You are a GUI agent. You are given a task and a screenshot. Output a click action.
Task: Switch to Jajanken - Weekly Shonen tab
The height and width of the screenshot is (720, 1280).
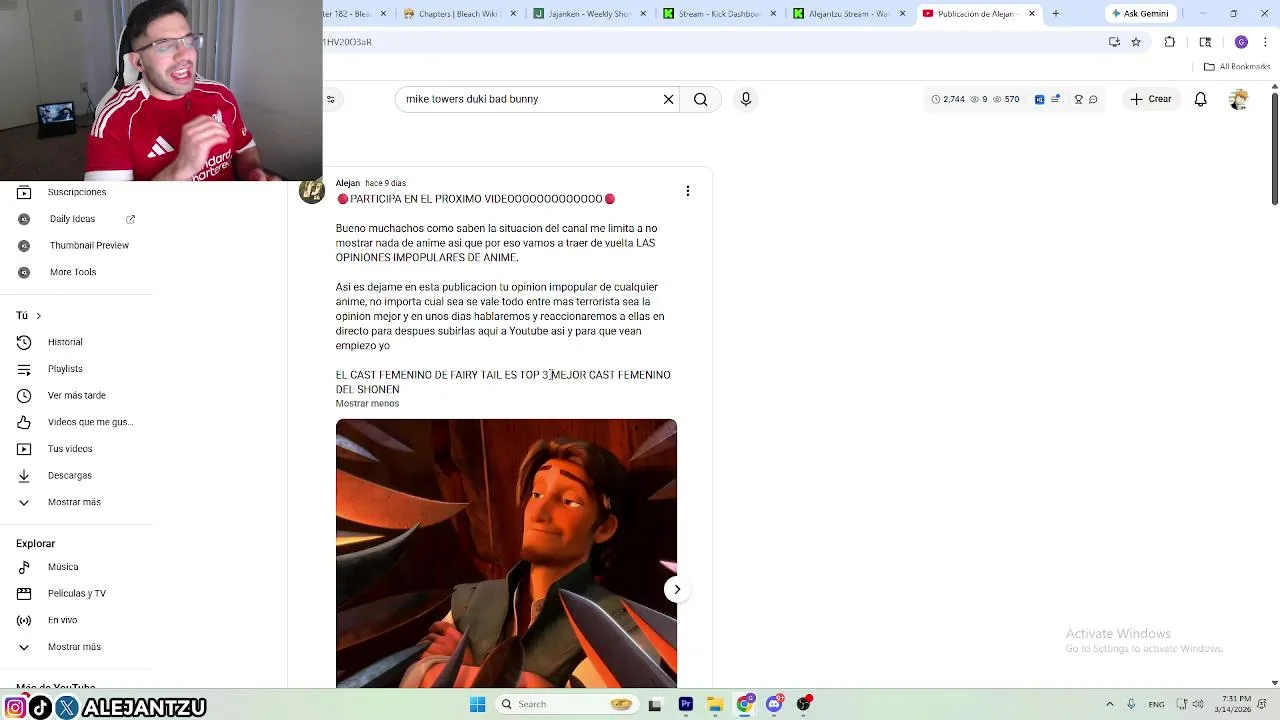[x=588, y=14]
